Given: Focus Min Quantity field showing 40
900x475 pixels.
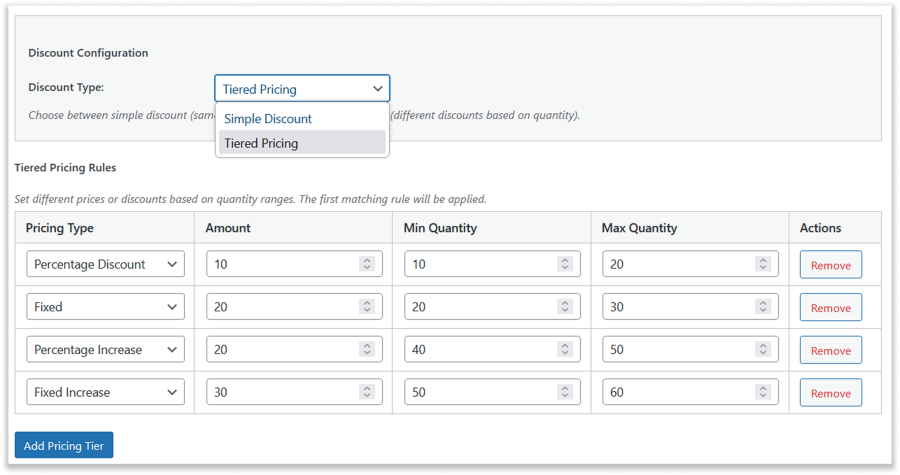Looking at the screenshot, I should click(x=492, y=349).
